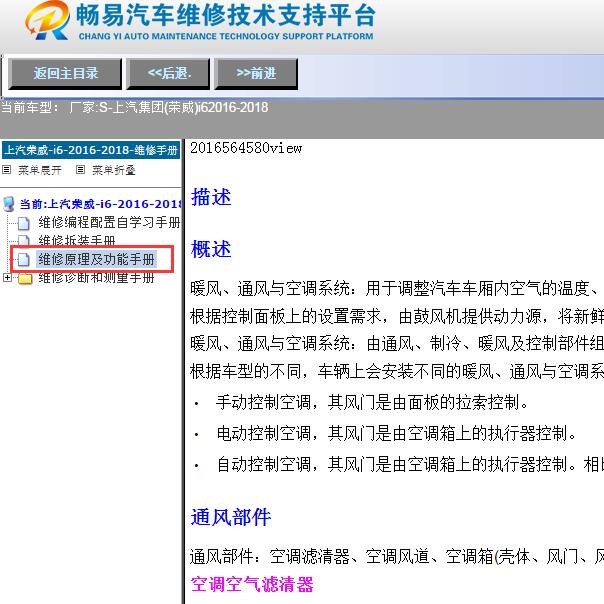Viewport: 604px width, 604px height.
Task: Click the 空调空气滤清器 heading
Action: tap(252, 584)
